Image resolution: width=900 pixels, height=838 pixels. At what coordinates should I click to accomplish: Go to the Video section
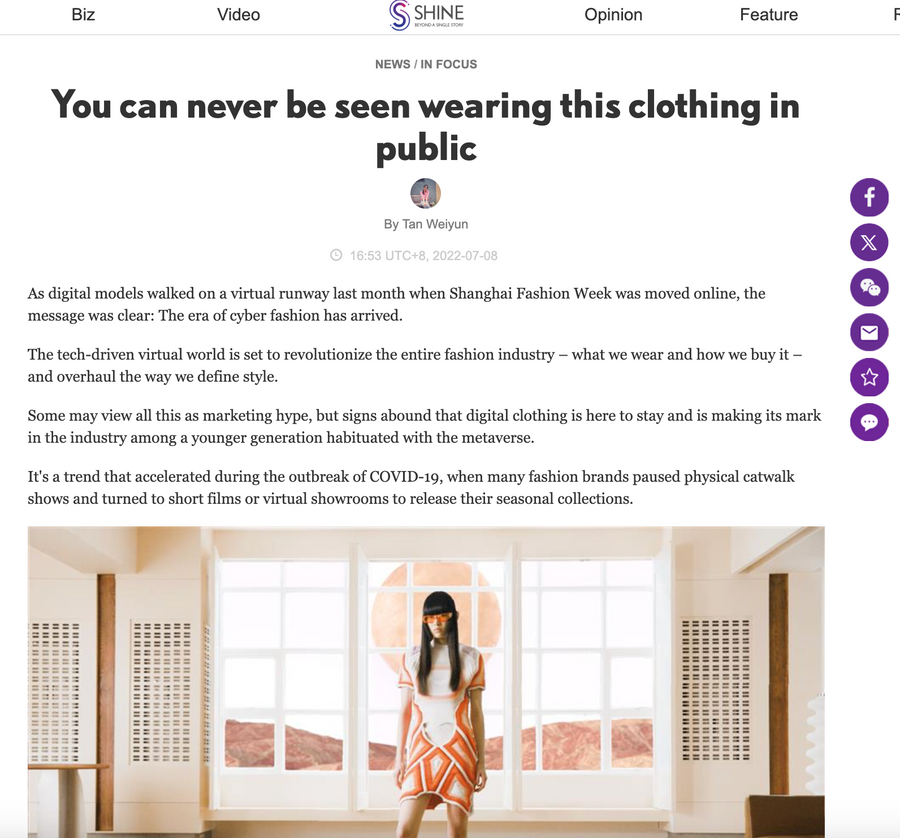238,14
